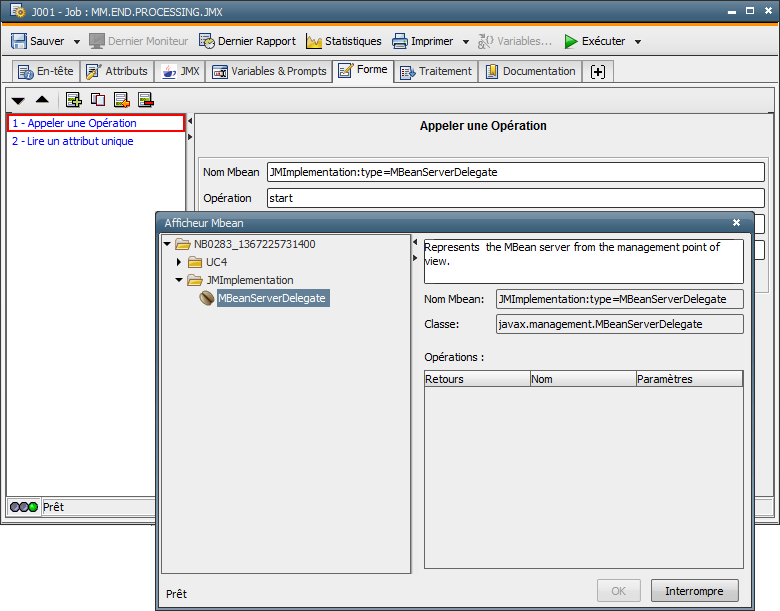Click the Opération input field
The width and height of the screenshot is (780, 611).
click(x=515, y=198)
